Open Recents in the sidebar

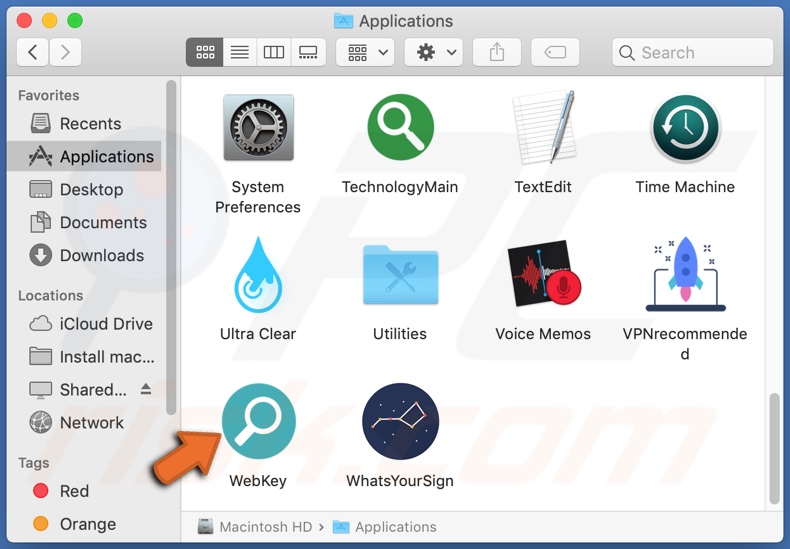(84, 123)
